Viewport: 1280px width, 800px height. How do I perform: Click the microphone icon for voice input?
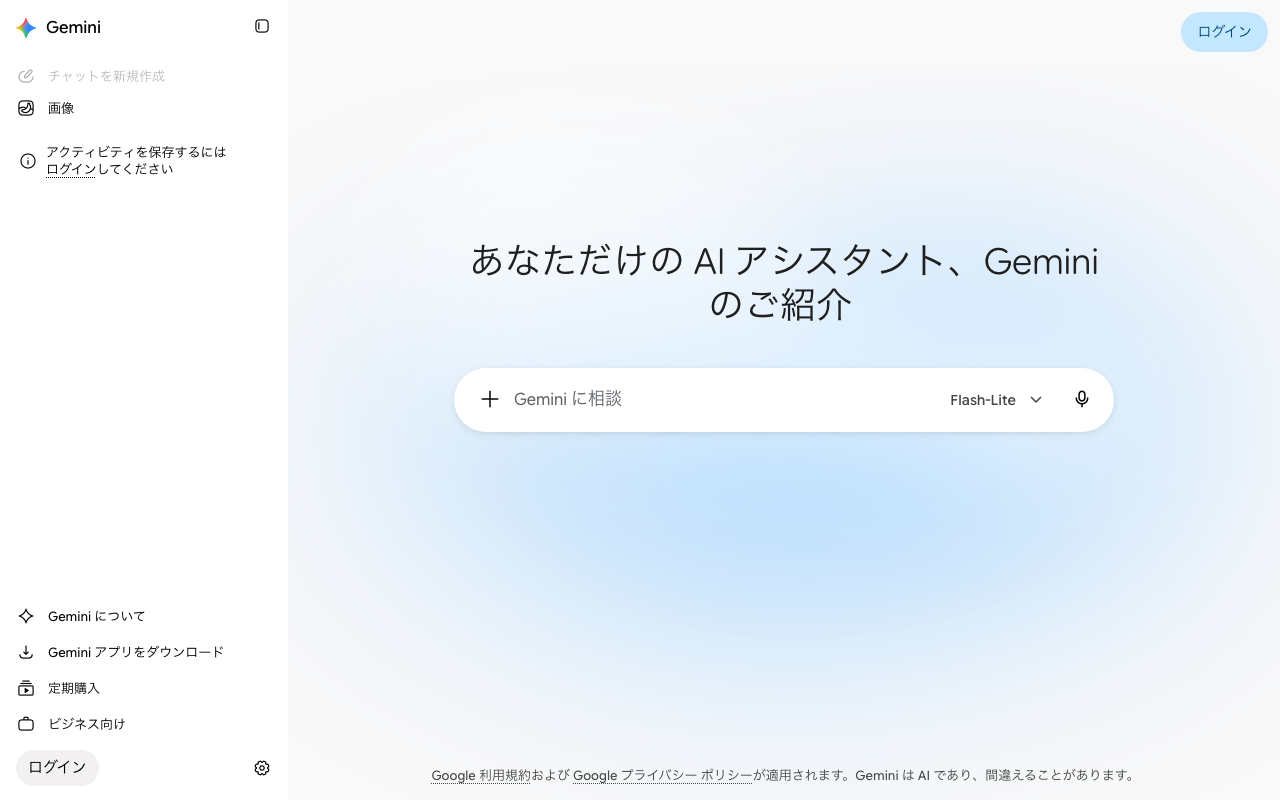click(x=1082, y=399)
